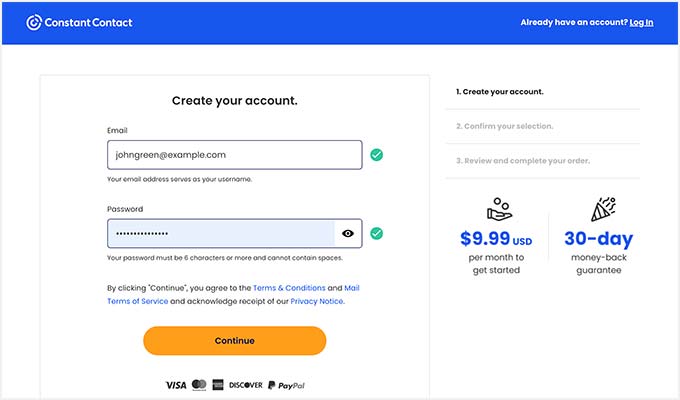680x400 pixels.
Task: Select step 2 Confirm your selection
Action: tap(504, 126)
